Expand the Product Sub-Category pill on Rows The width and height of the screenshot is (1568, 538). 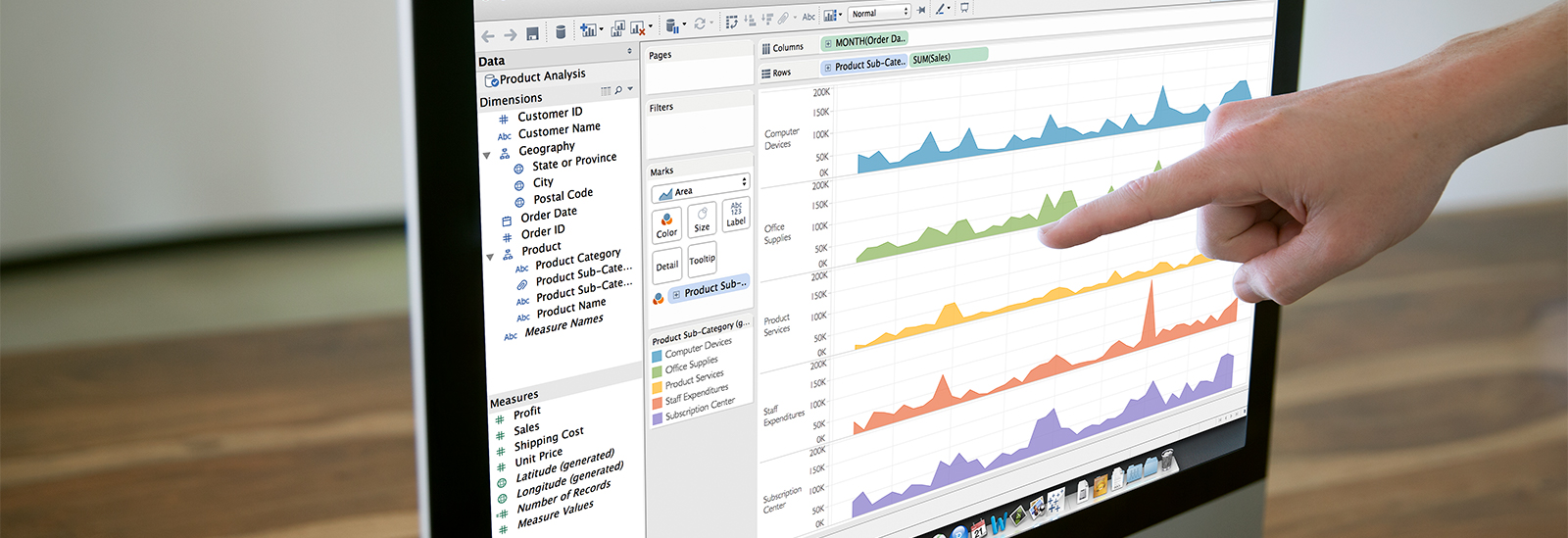[828, 68]
